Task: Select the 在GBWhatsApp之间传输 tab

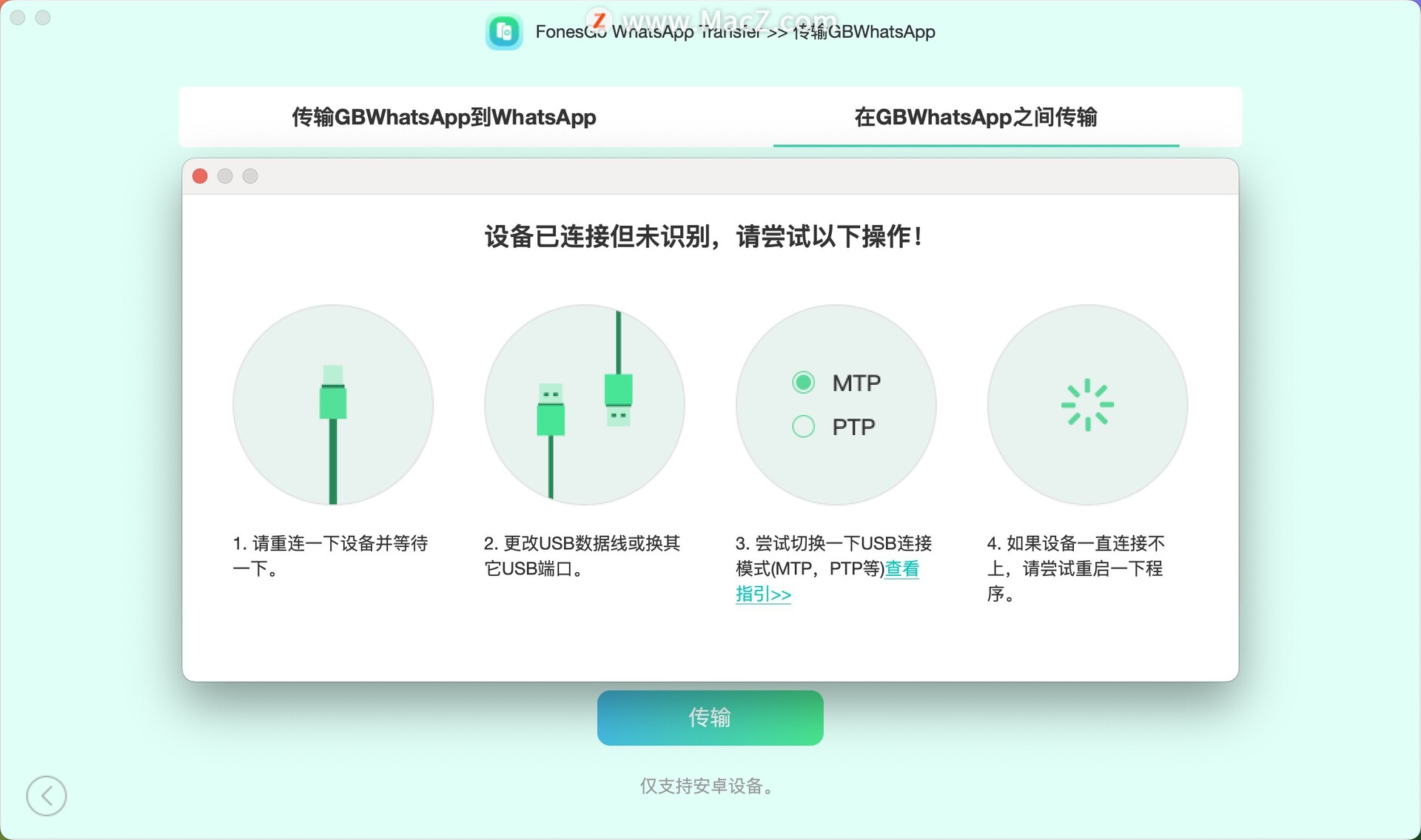Action: (975, 117)
